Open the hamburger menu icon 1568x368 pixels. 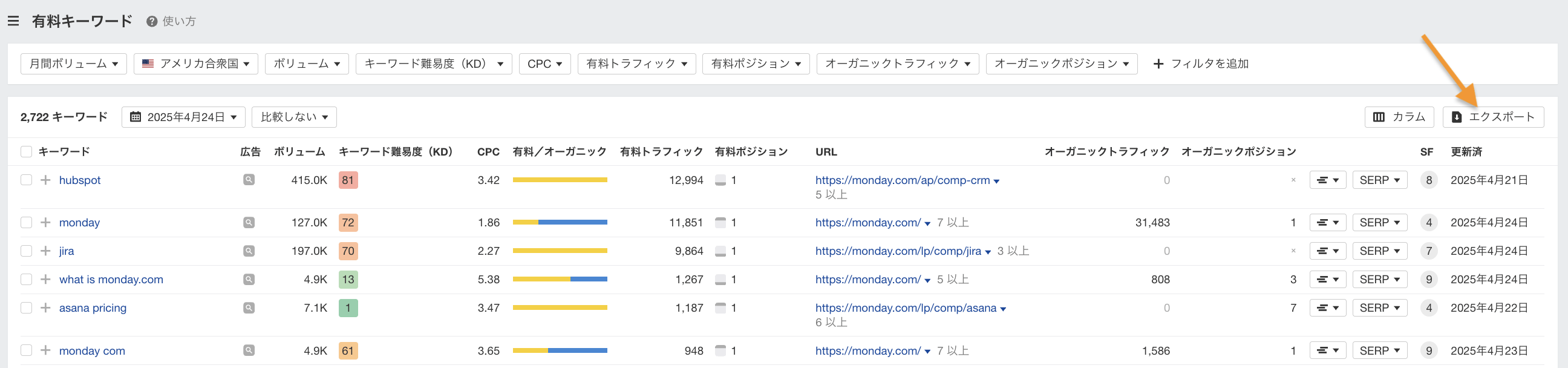click(13, 21)
